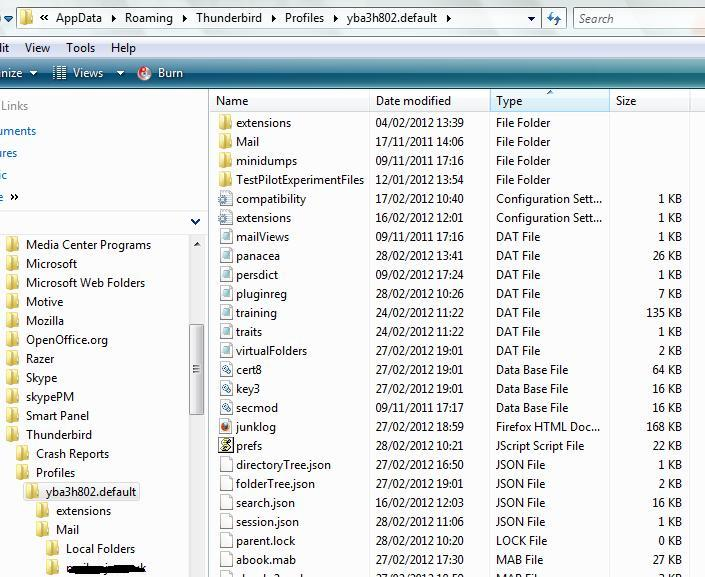705x577 pixels.
Task: Click the secmod database file icon
Action: (225, 407)
